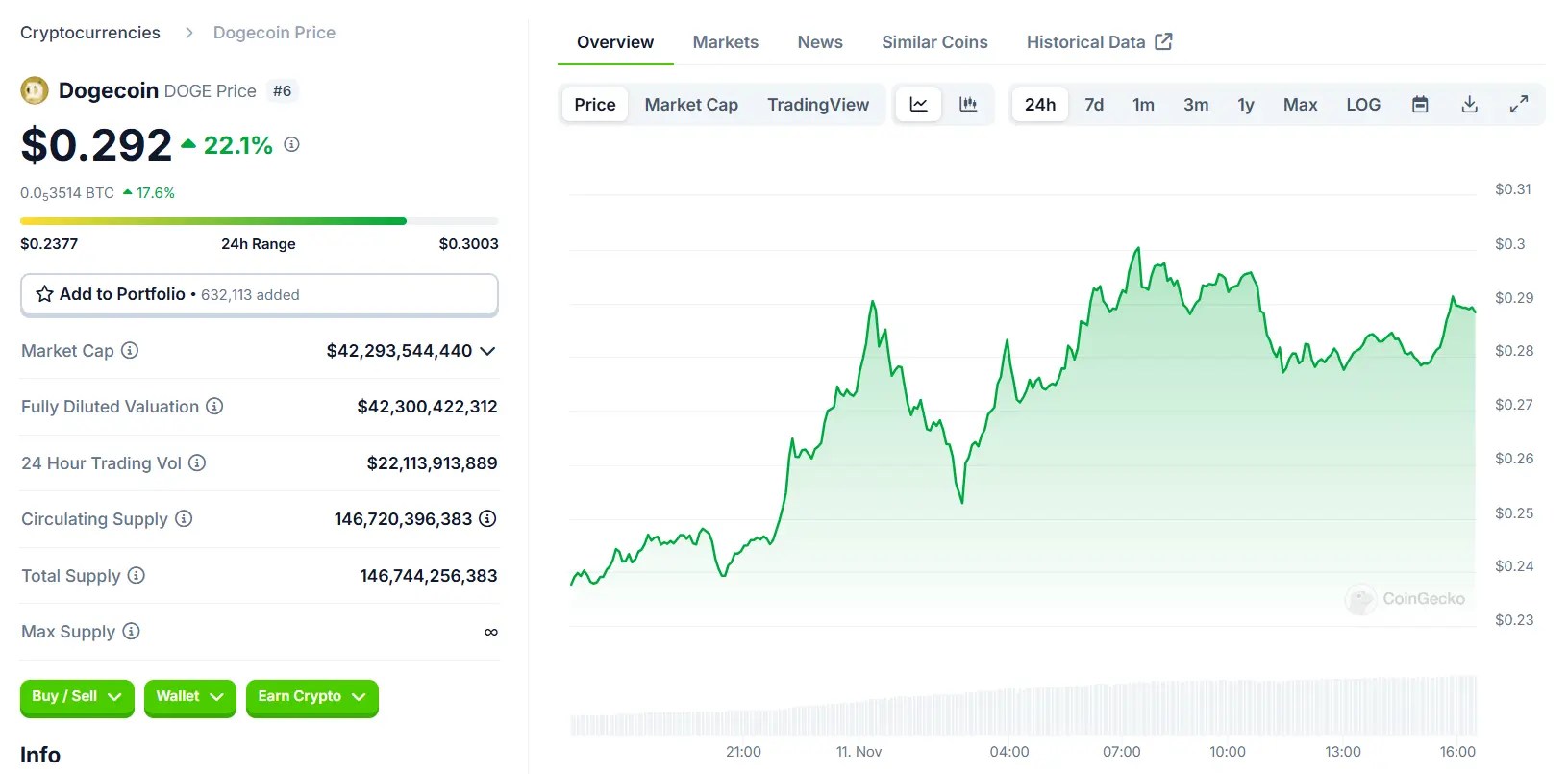Open the Similar Coins tab

pyautogui.click(x=934, y=41)
